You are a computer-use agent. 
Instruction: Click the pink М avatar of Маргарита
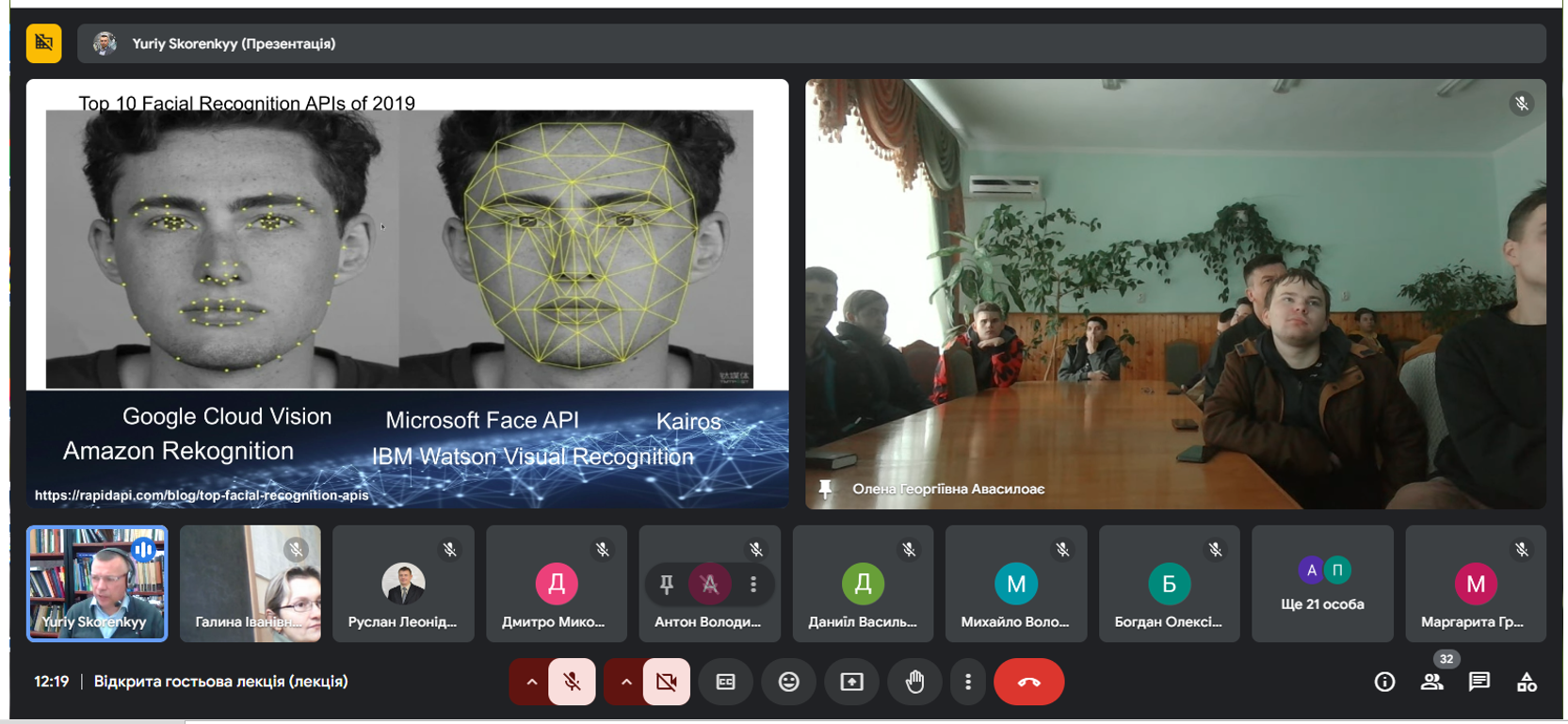pyautogui.click(x=1476, y=584)
